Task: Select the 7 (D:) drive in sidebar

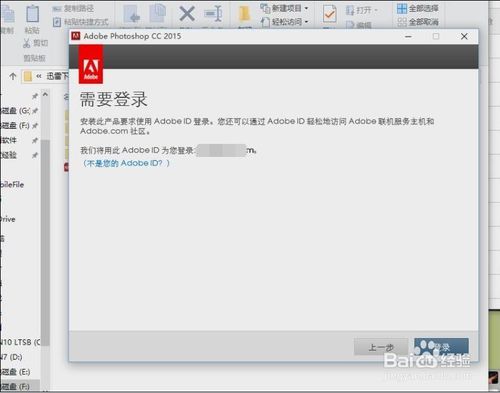Action: pos(11,357)
